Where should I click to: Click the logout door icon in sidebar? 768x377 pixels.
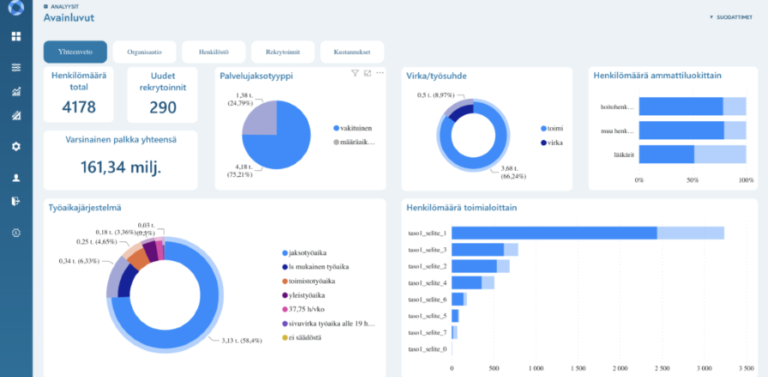pos(16,201)
